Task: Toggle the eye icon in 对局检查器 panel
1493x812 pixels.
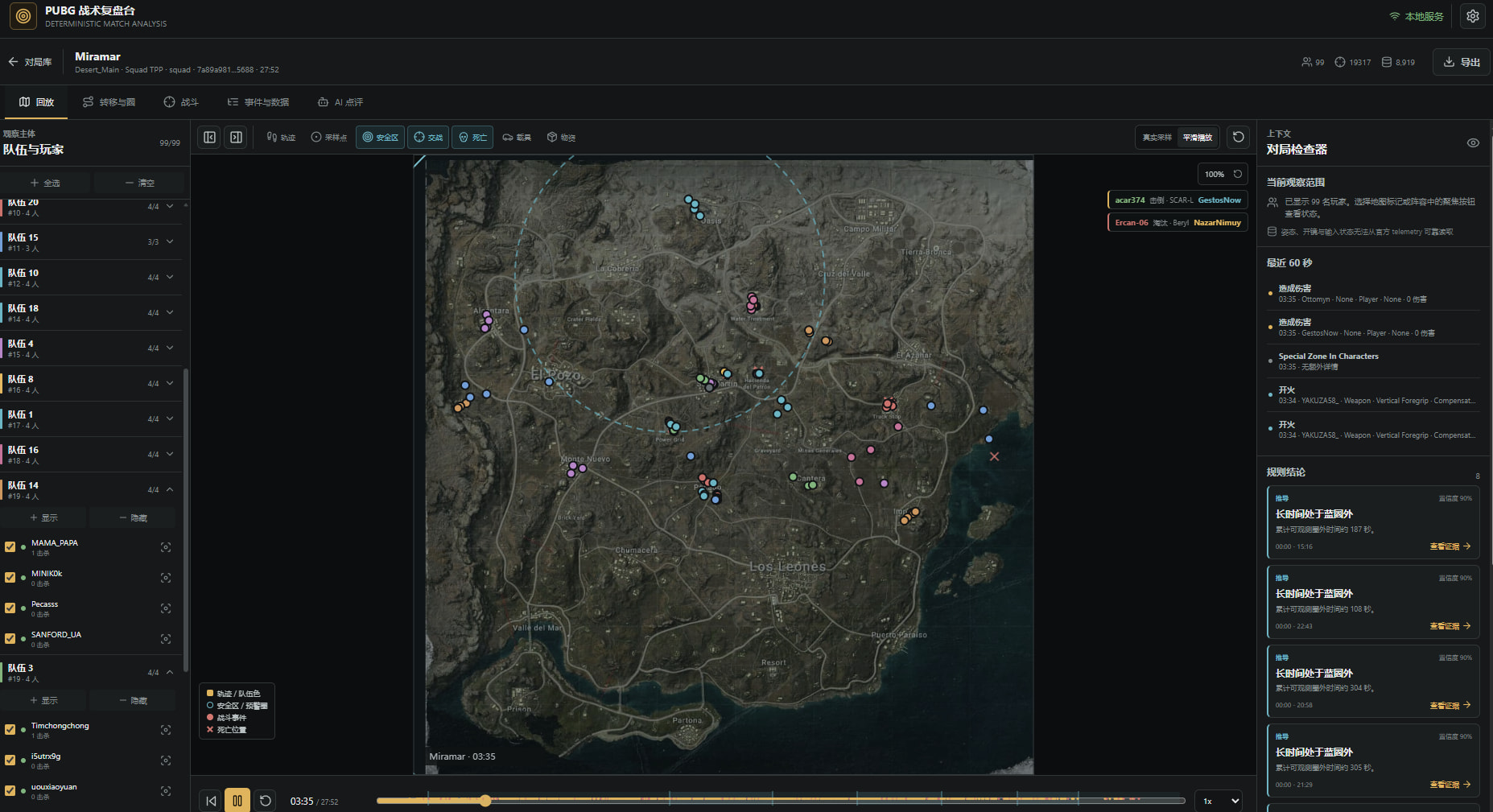Action: 1473,143
